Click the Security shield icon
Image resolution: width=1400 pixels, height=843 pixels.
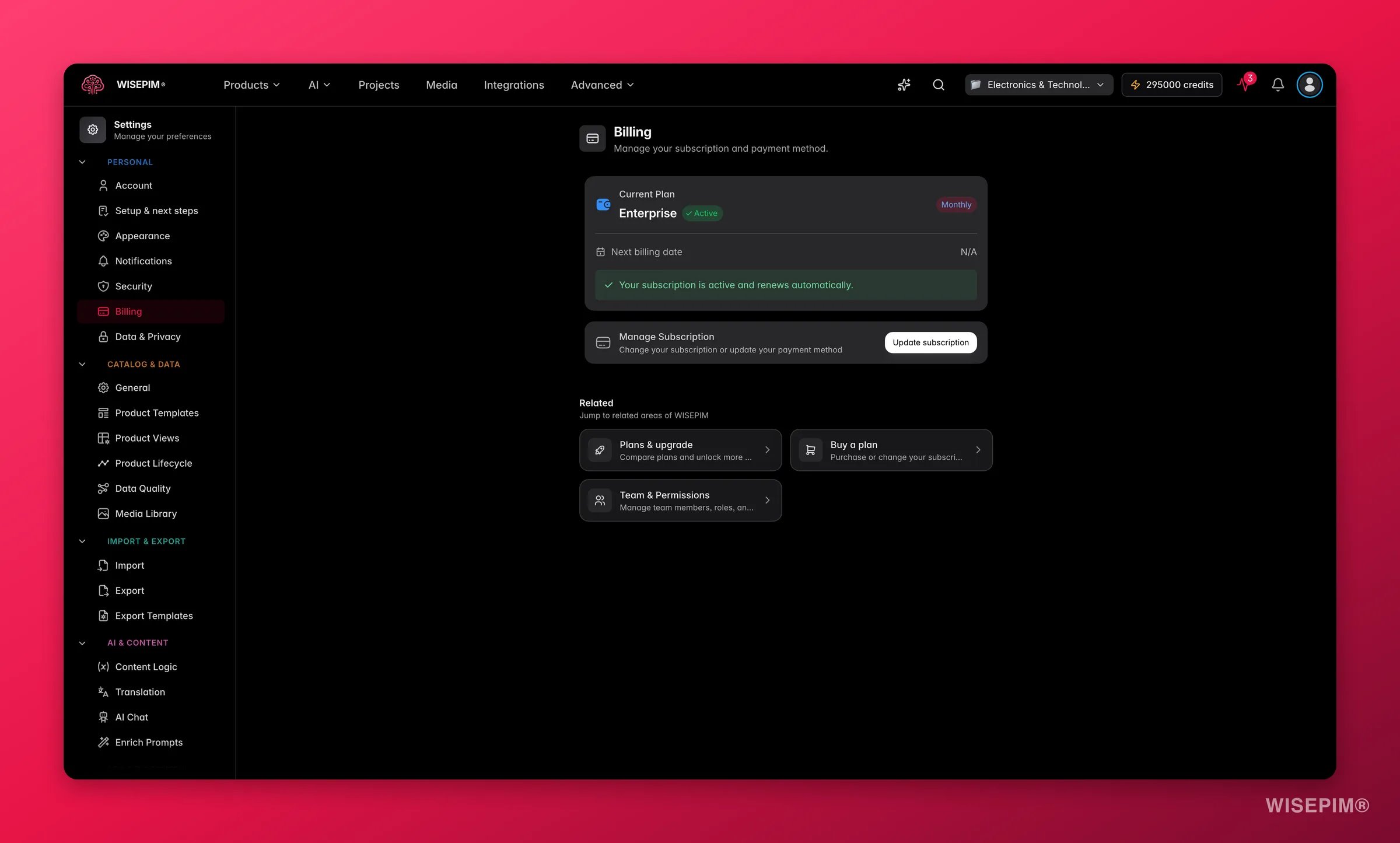click(x=103, y=286)
